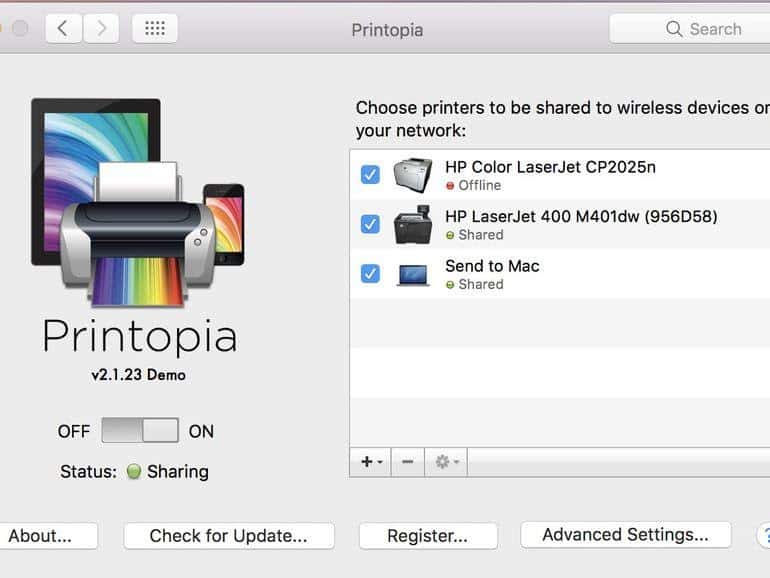Screen dimensions: 770x578
Task: Click the Register... button
Action: tap(428, 536)
